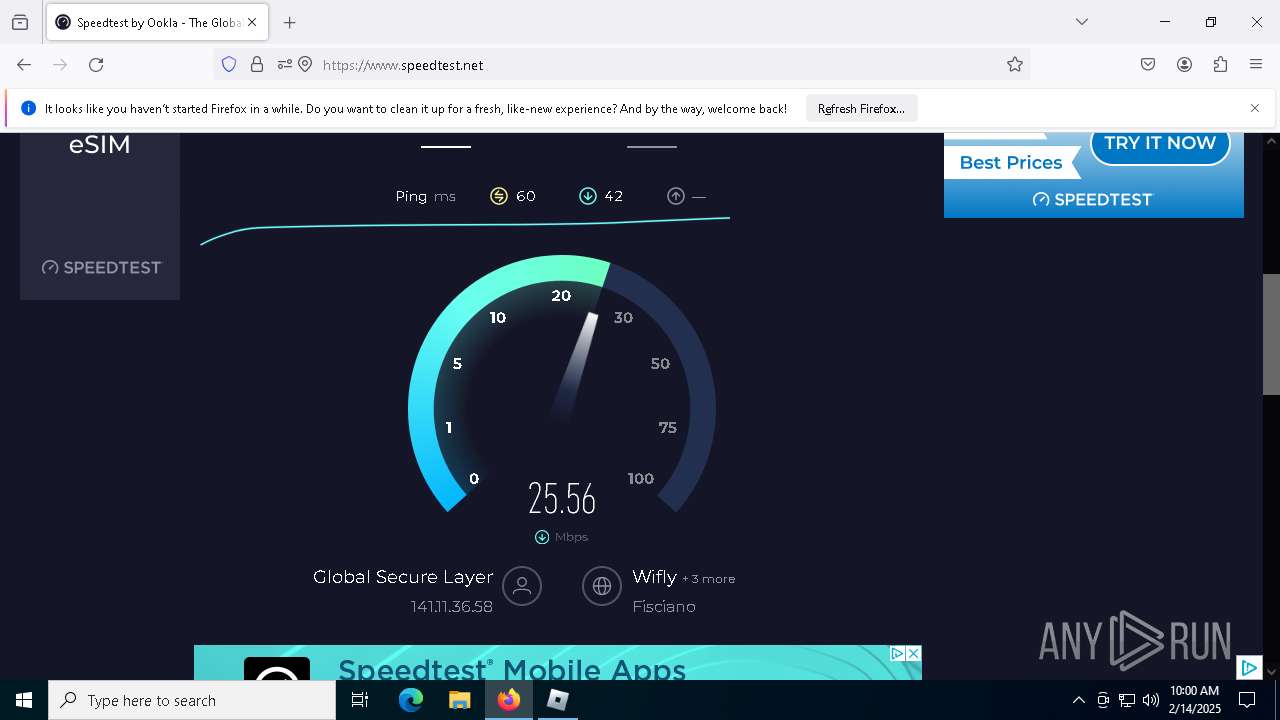Click Global Secure Layer provider name
The image size is (1280, 720).
tap(403, 577)
